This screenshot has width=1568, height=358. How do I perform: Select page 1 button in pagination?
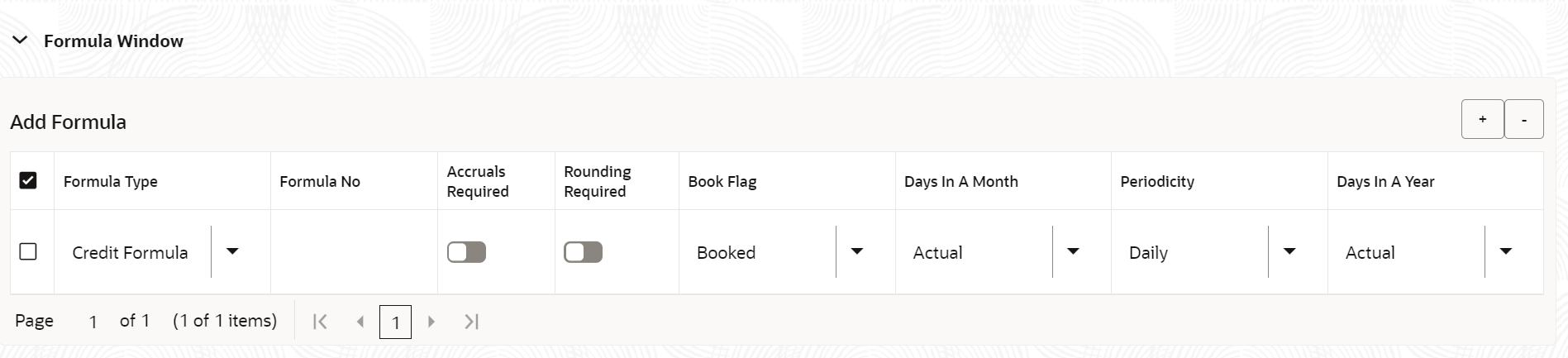(395, 322)
